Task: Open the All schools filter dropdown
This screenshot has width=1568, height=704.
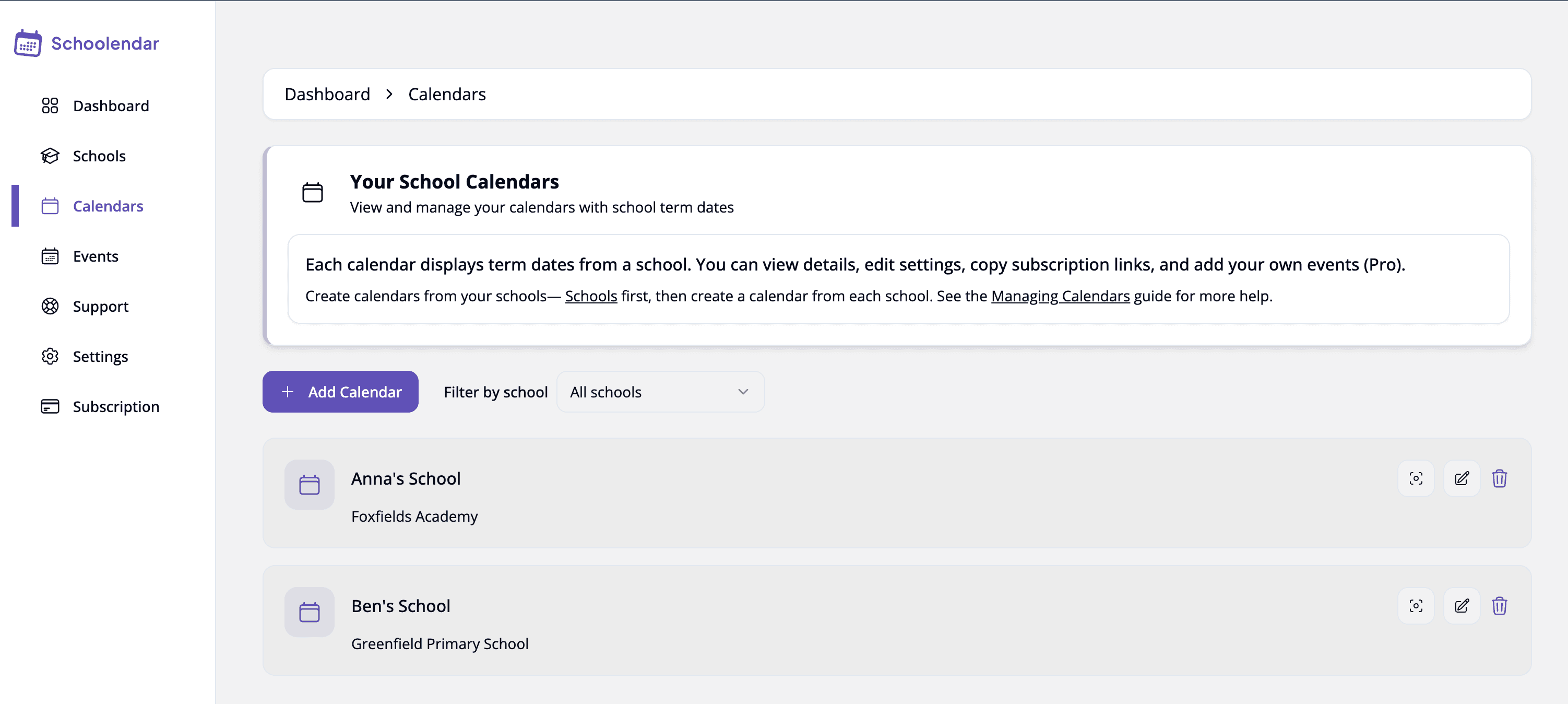Action: pyautogui.click(x=660, y=392)
